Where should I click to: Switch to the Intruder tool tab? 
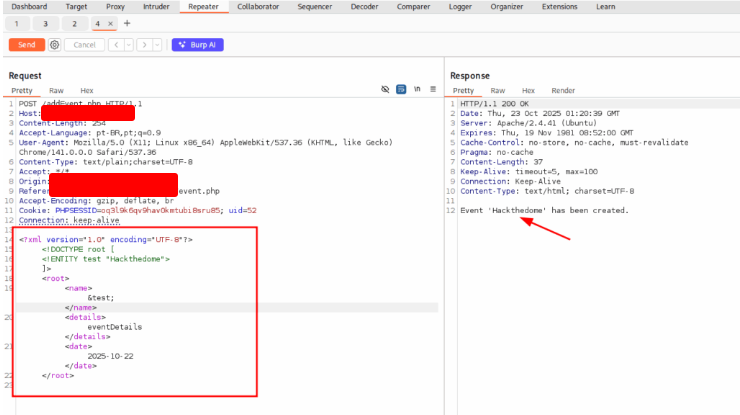point(156,6)
